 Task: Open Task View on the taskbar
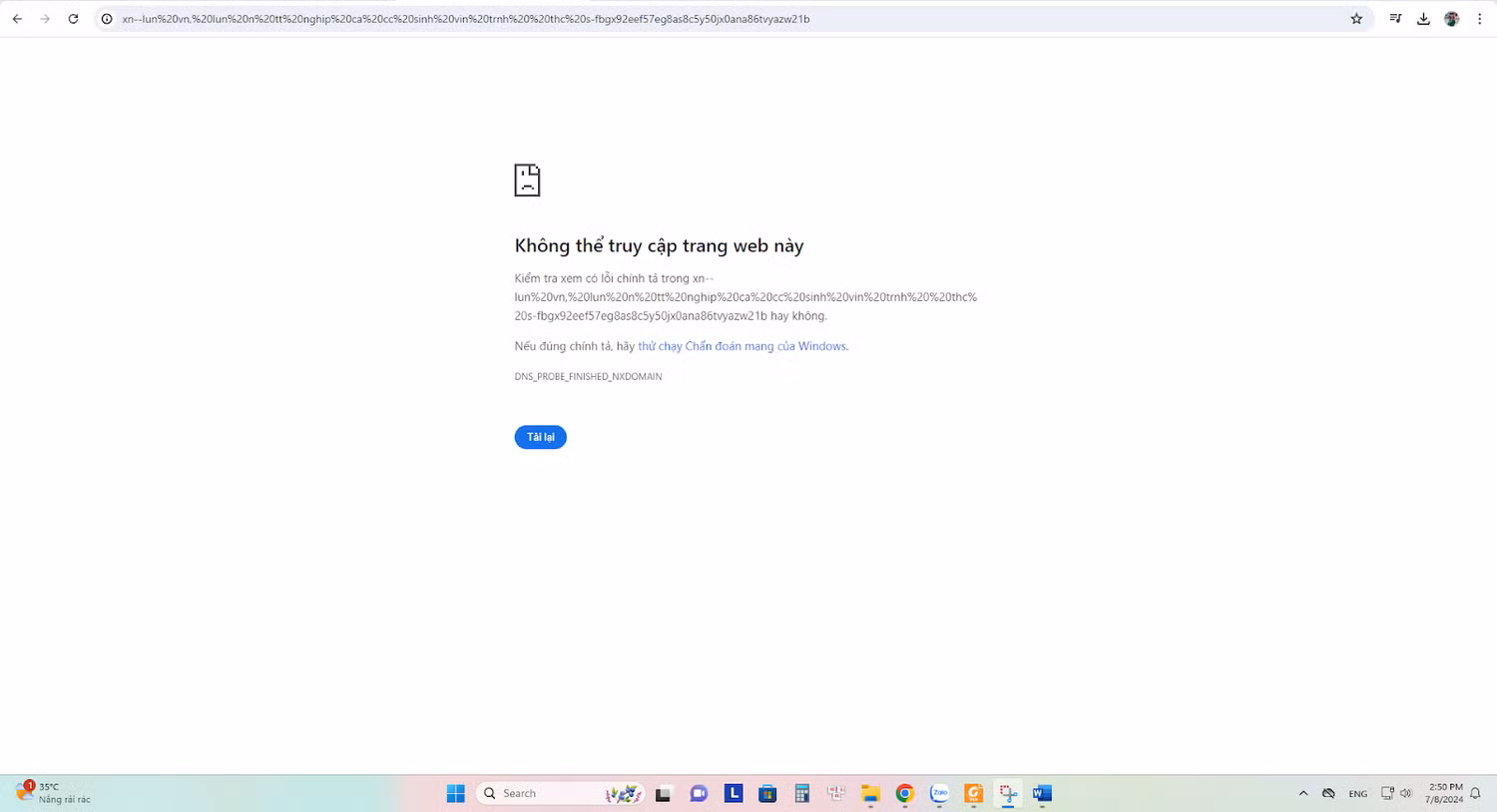coord(663,793)
